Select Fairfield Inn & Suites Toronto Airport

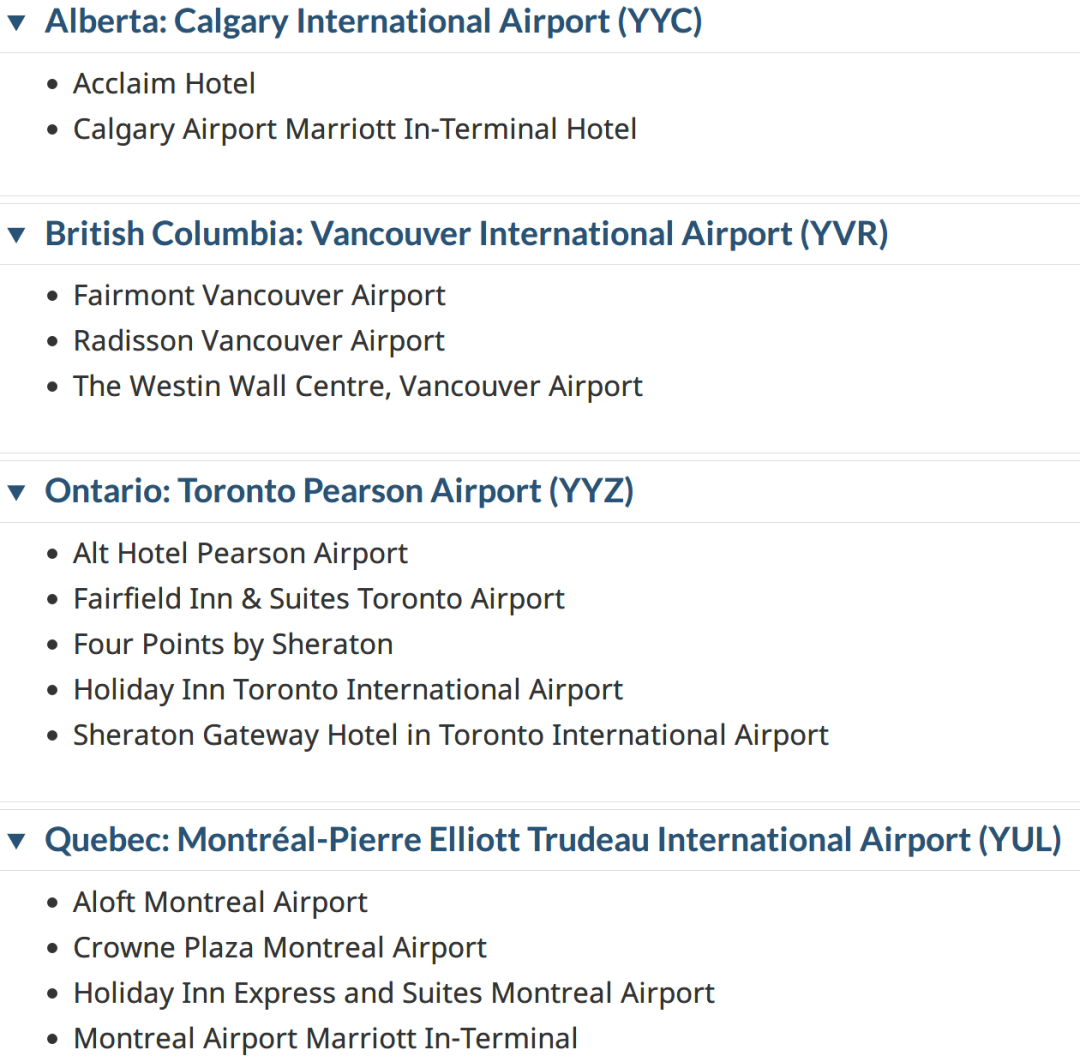pos(319,599)
